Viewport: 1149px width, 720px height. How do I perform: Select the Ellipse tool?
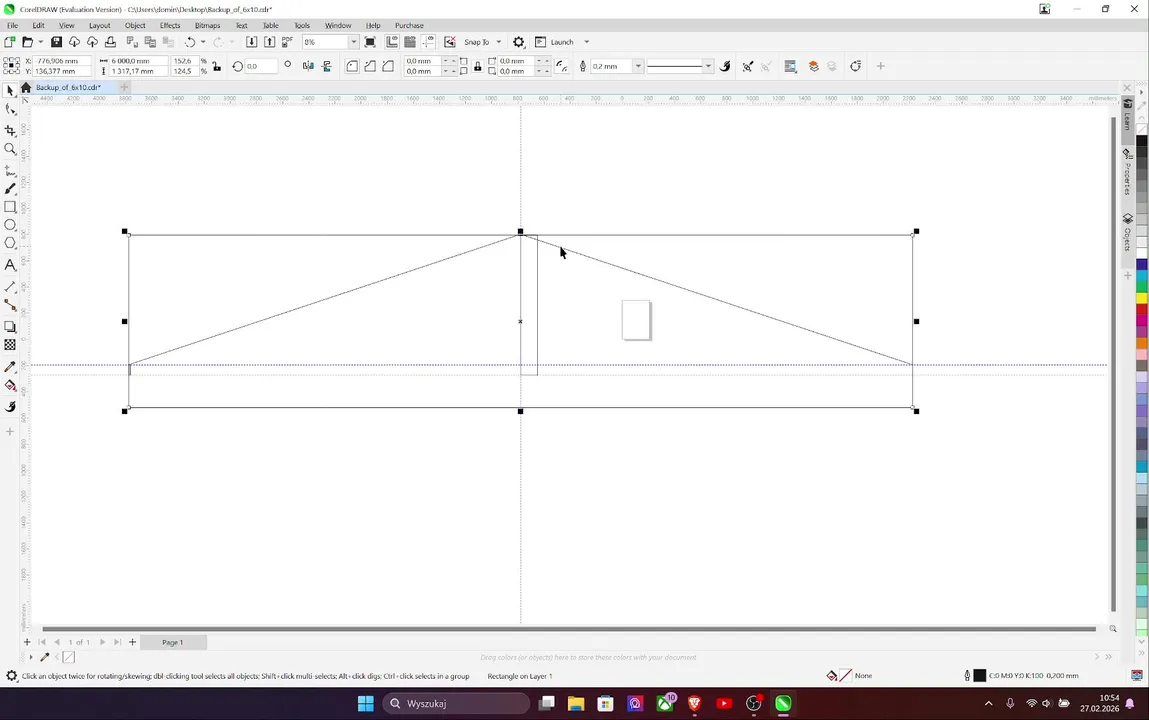(x=10, y=225)
